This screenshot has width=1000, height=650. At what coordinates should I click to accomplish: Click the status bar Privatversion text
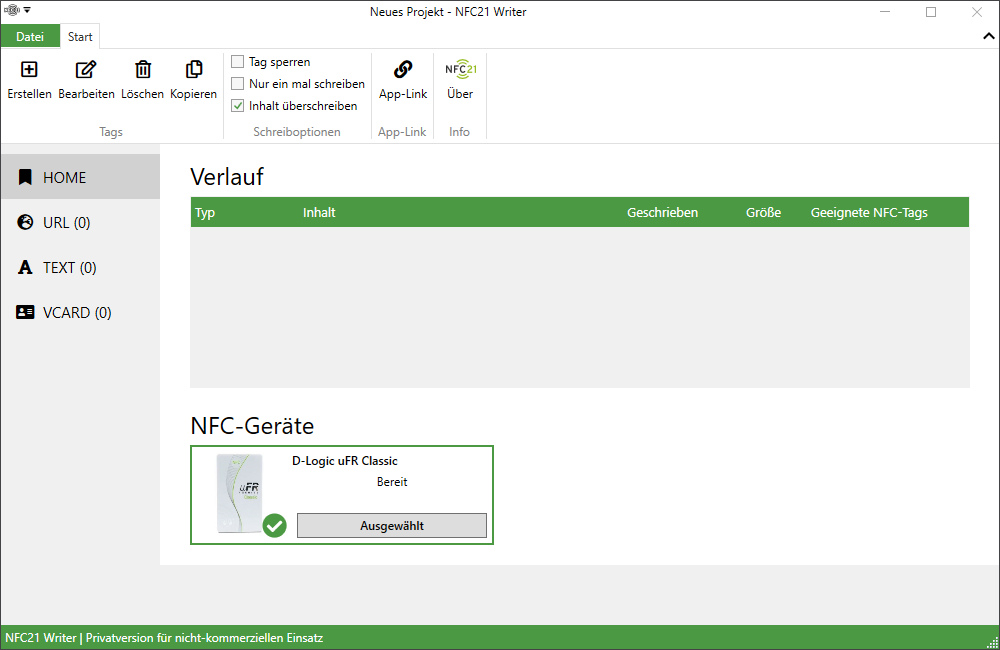click(204, 637)
